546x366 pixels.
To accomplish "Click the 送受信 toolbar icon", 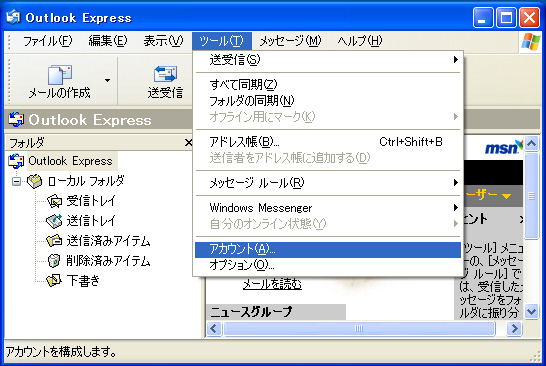I will 165,74.
